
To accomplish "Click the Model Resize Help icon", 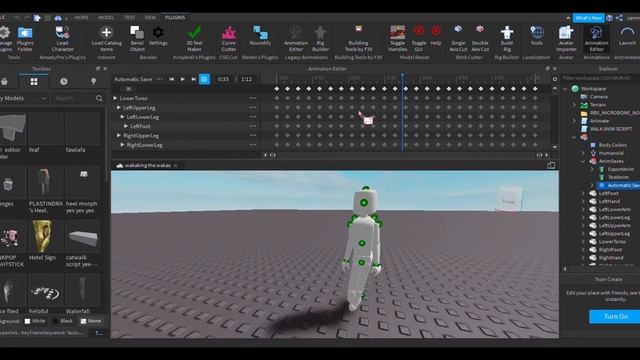I will (436, 31).
